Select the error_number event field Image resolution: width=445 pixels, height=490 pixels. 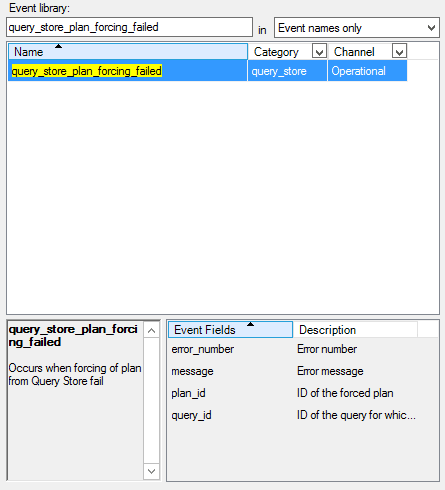pos(202,349)
